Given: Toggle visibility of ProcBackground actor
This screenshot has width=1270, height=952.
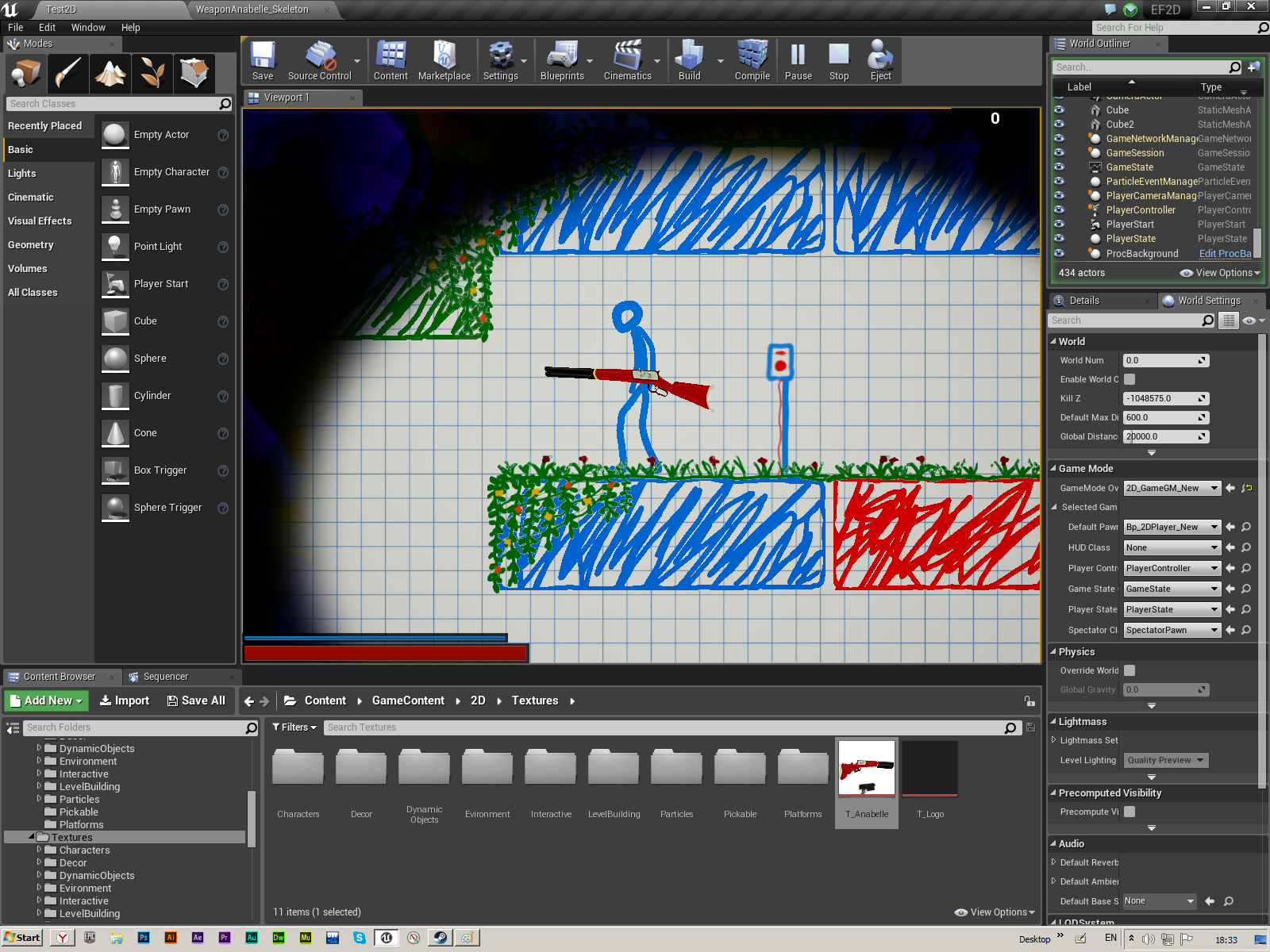Looking at the screenshot, I should [x=1059, y=254].
